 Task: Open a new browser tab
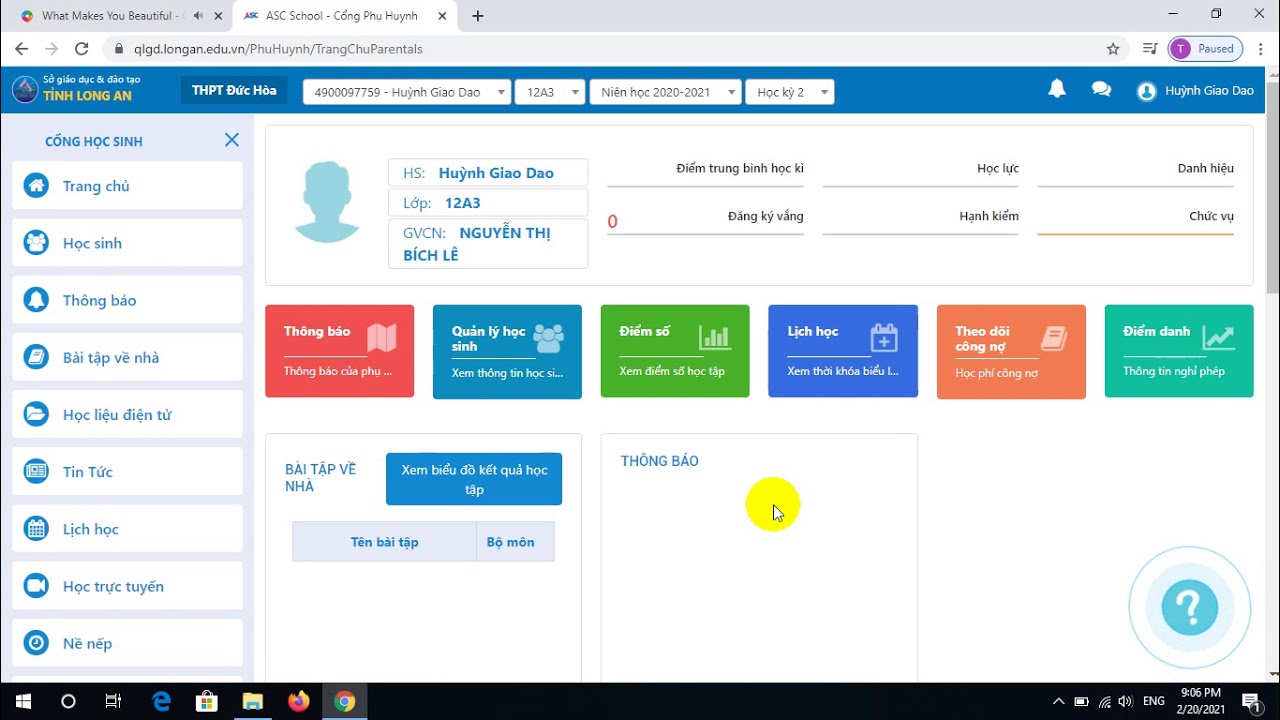[x=478, y=16]
